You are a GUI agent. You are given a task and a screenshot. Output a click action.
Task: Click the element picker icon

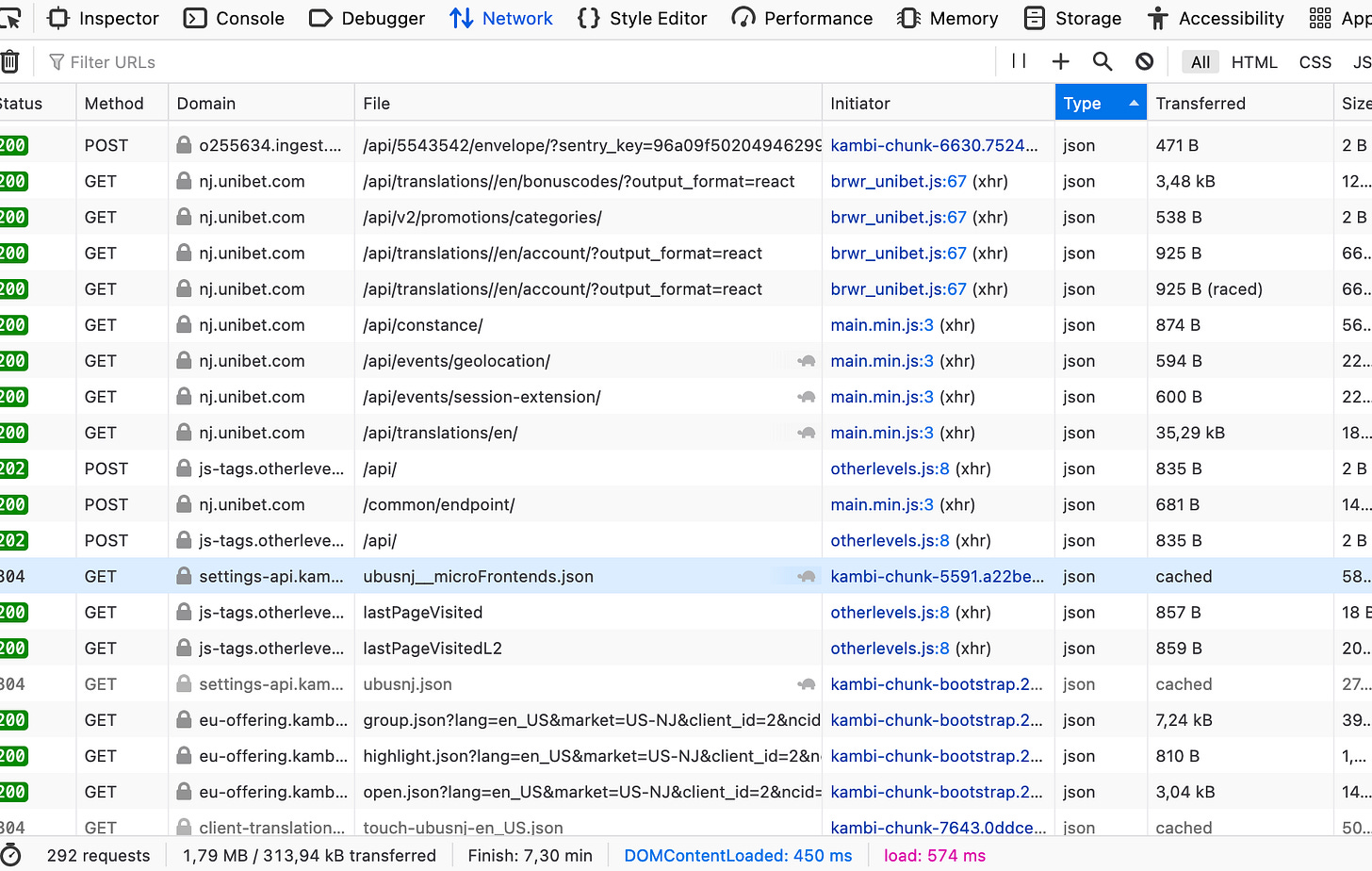9,18
